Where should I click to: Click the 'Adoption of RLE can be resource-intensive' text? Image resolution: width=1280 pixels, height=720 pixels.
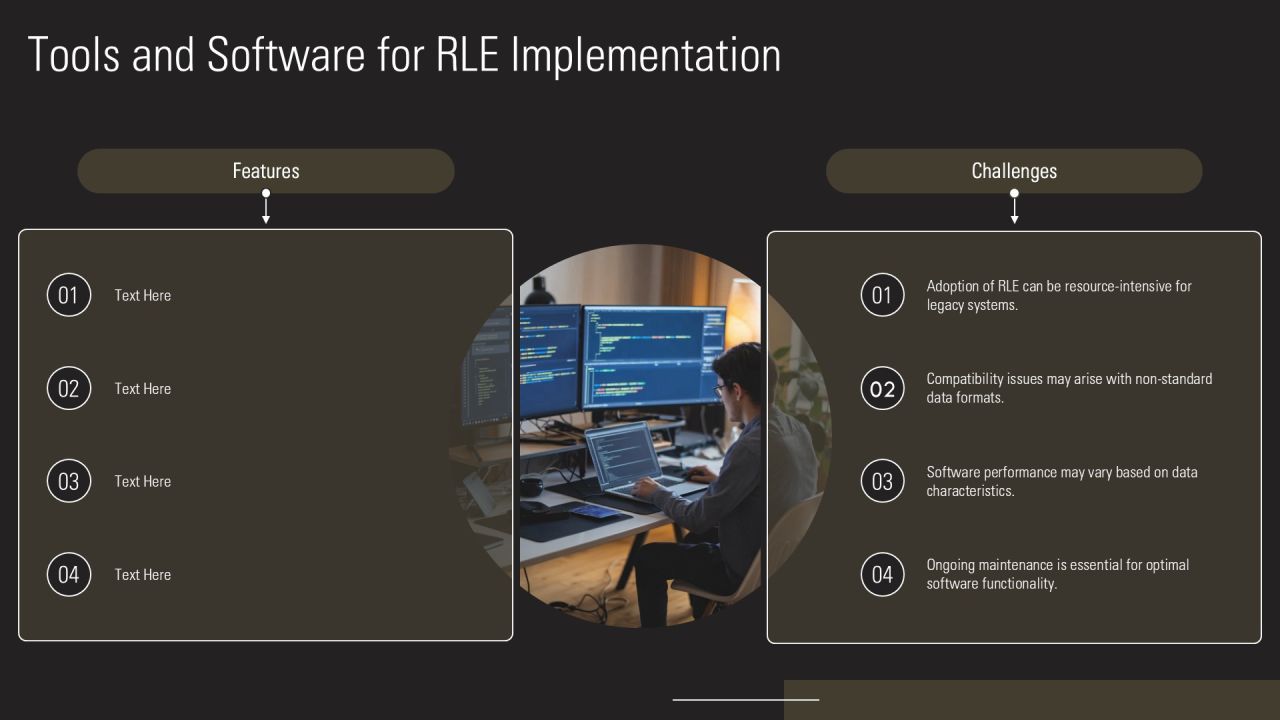(1059, 295)
